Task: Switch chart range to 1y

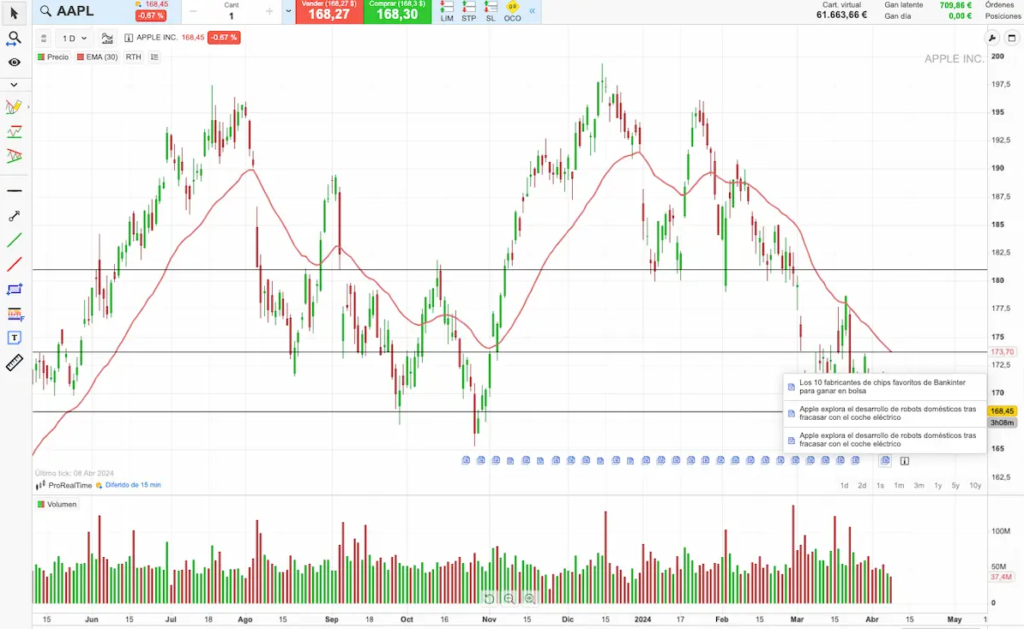Action: (x=937, y=485)
